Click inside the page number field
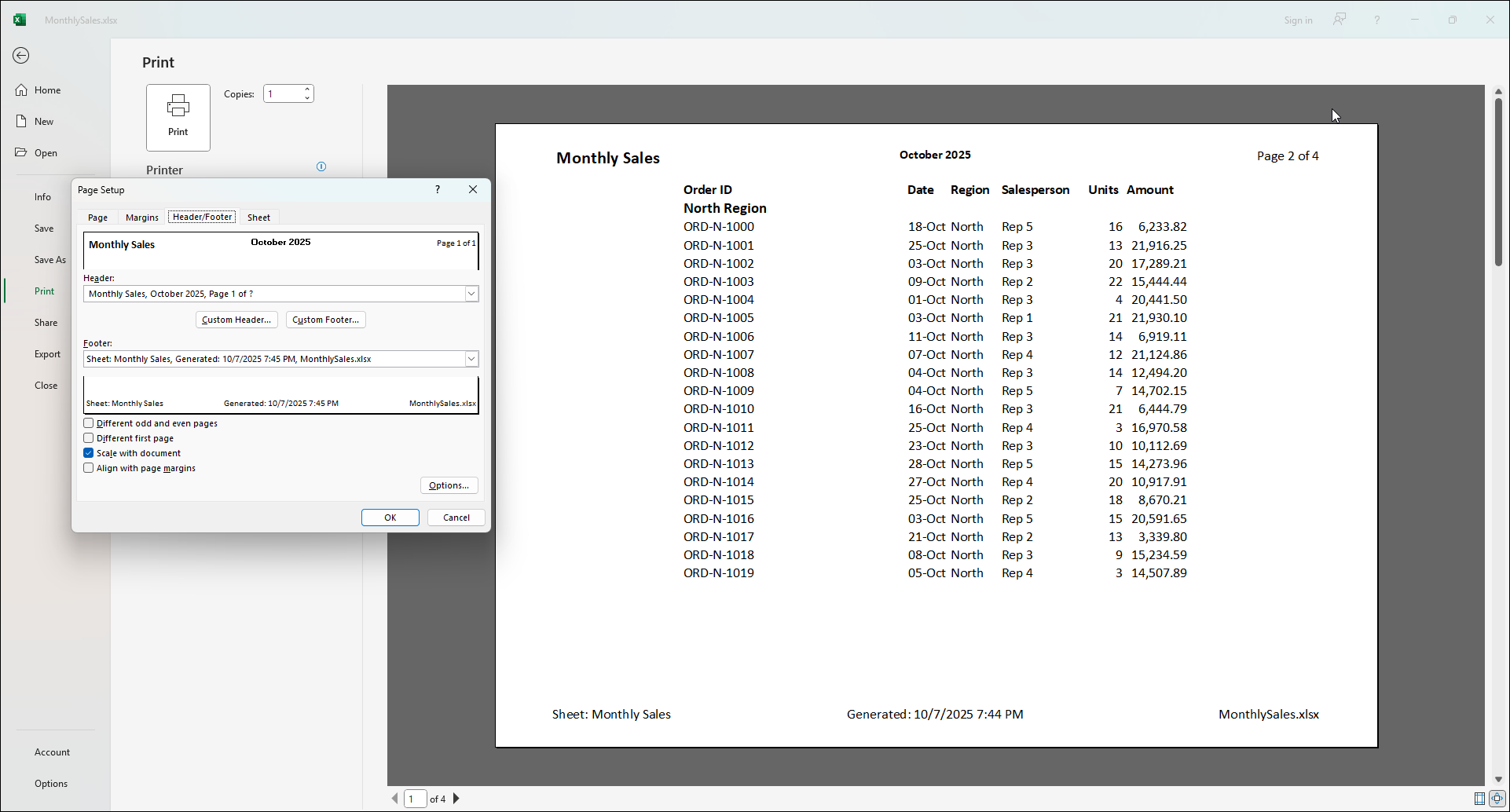The image size is (1510, 812). [416, 798]
